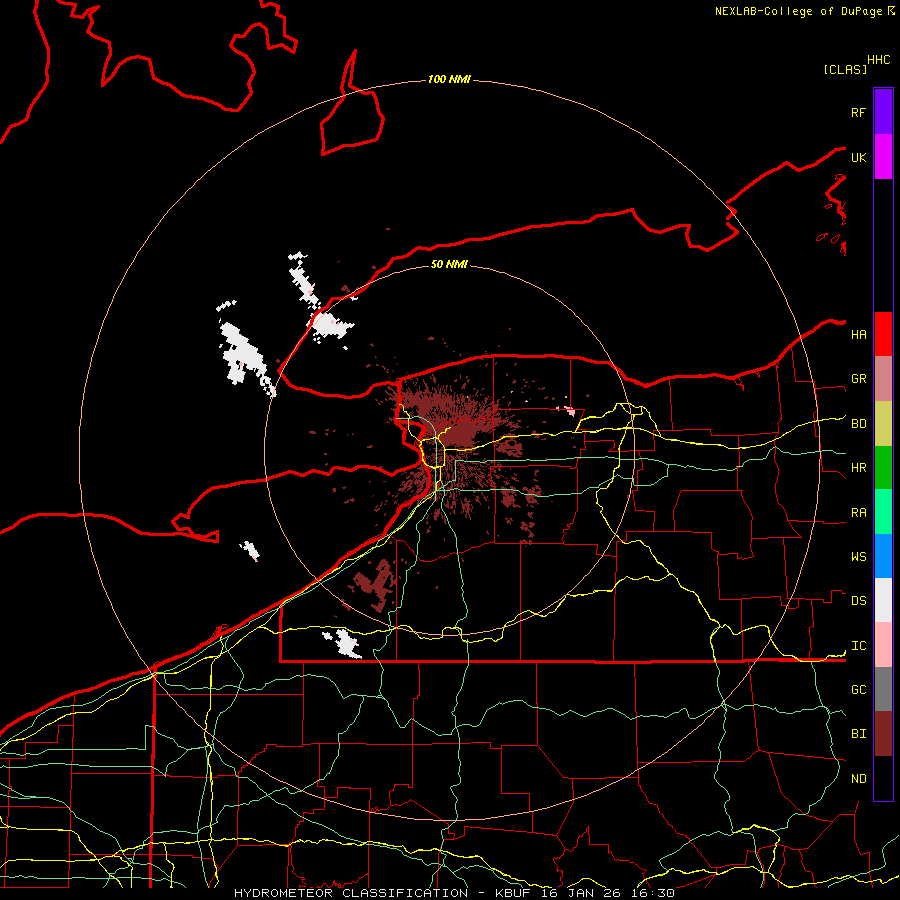Image resolution: width=900 pixels, height=900 pixels.
Task: Click the 'RA' legend label
Action: click(x=858, y=513)
